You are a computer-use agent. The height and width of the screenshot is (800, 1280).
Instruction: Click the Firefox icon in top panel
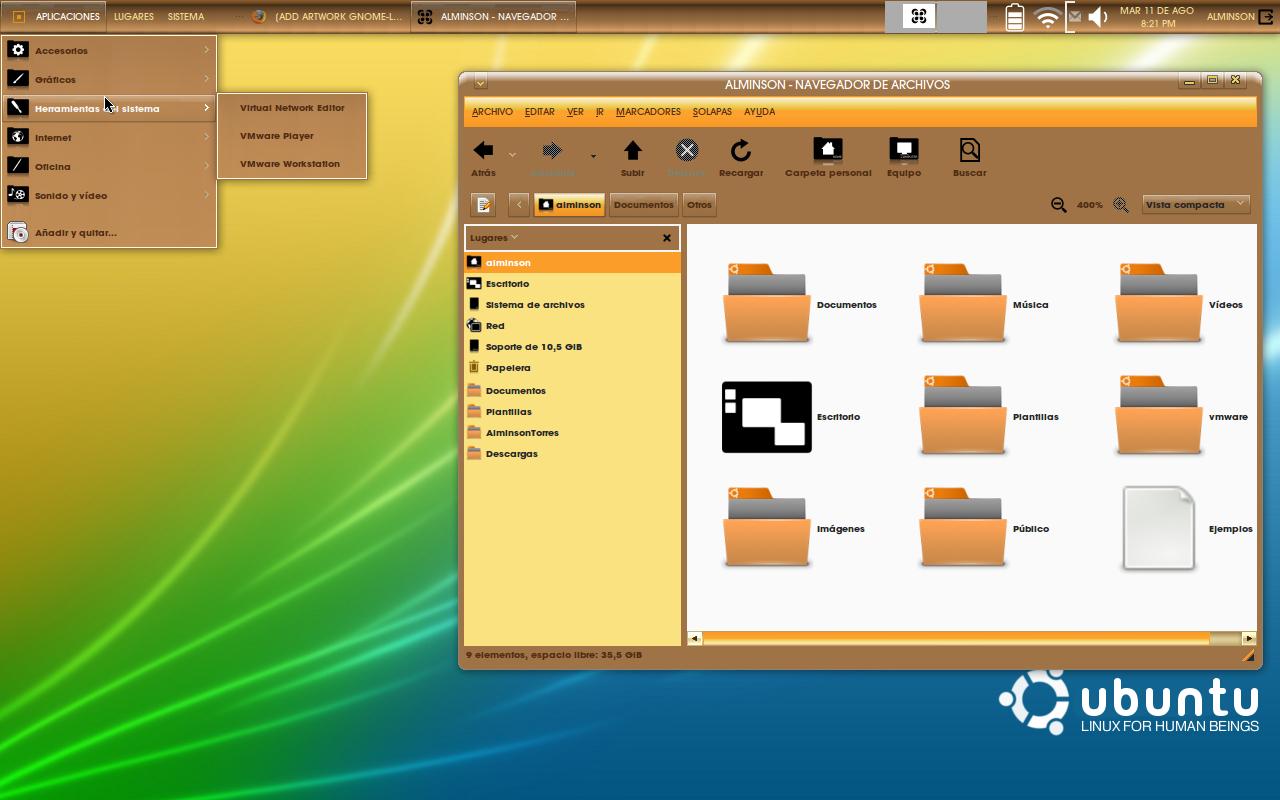[259, 16]
